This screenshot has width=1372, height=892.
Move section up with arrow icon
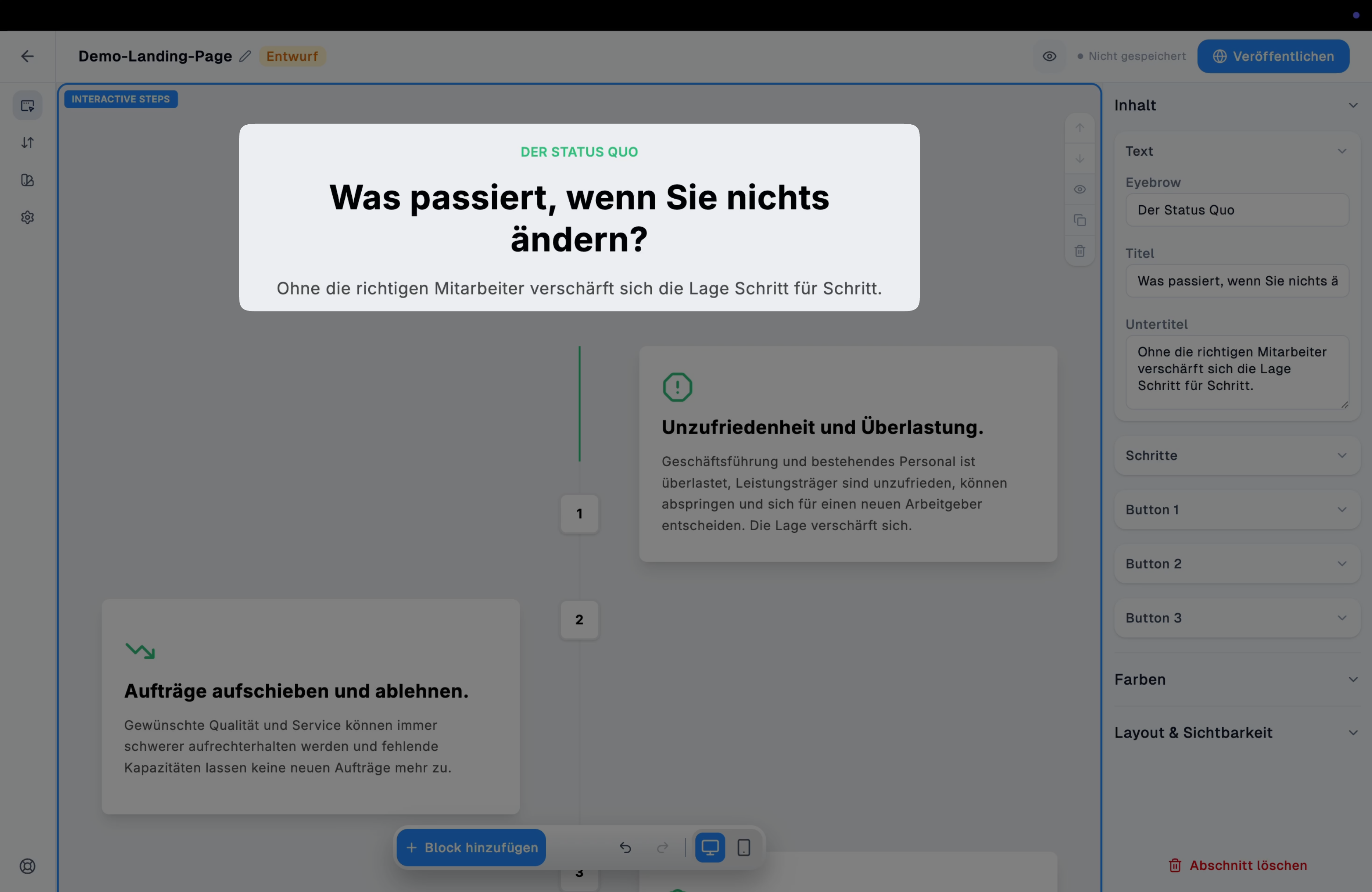click(1080, 128)
